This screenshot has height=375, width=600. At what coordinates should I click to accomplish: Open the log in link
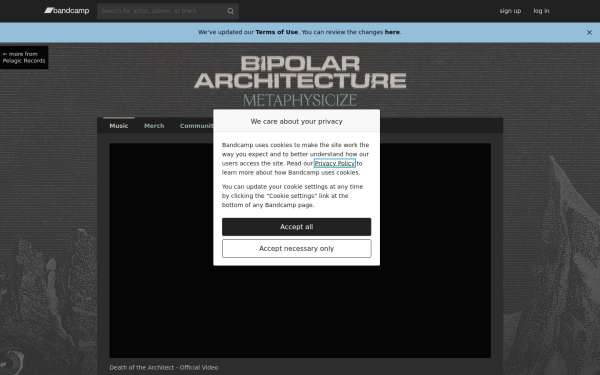(541, 11)
